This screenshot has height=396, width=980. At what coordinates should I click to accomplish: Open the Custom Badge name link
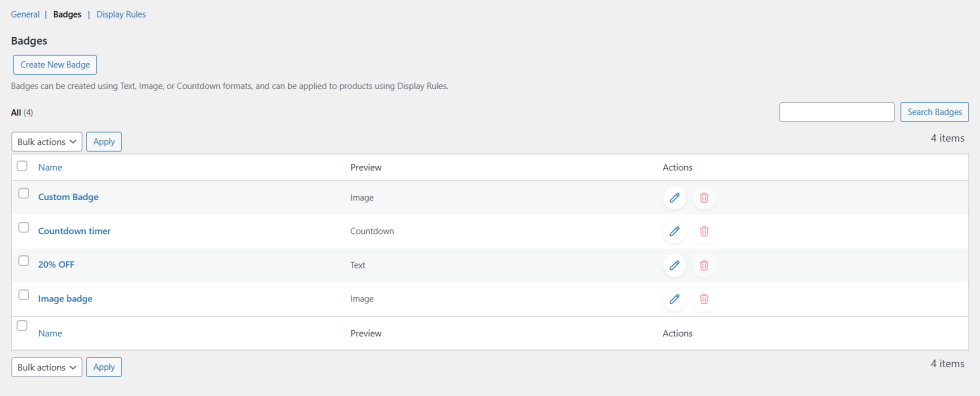pos(68,197)
